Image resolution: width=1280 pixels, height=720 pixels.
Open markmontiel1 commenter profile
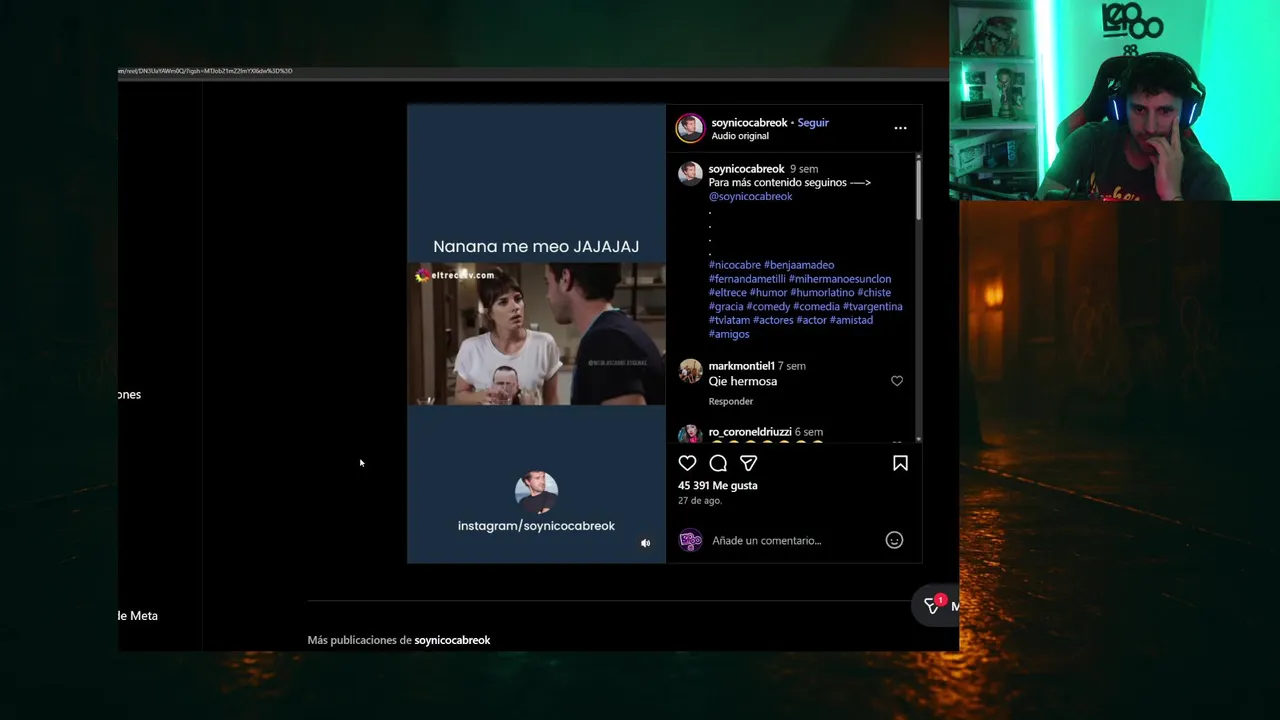742,366
